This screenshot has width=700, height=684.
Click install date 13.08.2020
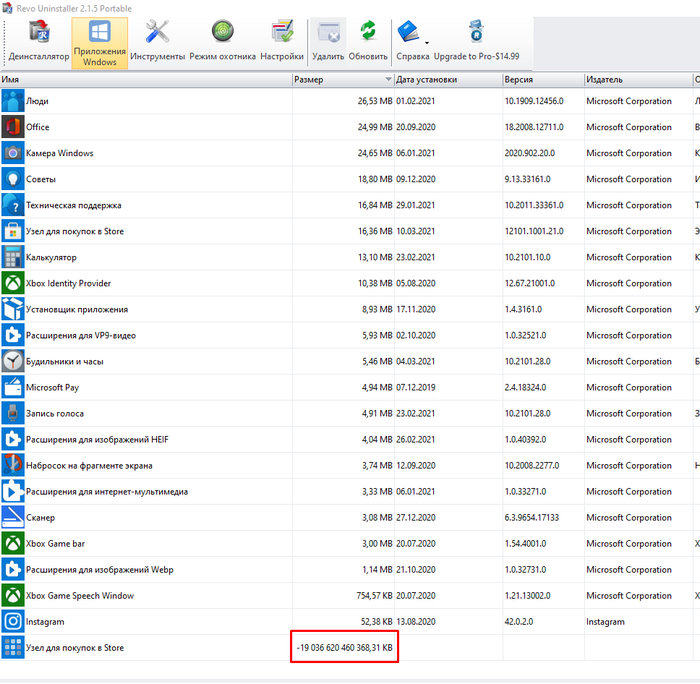click(x=416, y=621)
